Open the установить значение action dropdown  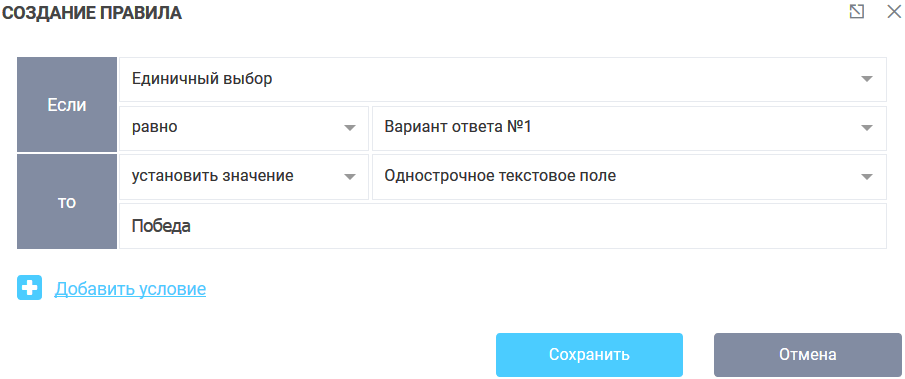point(244,177)
